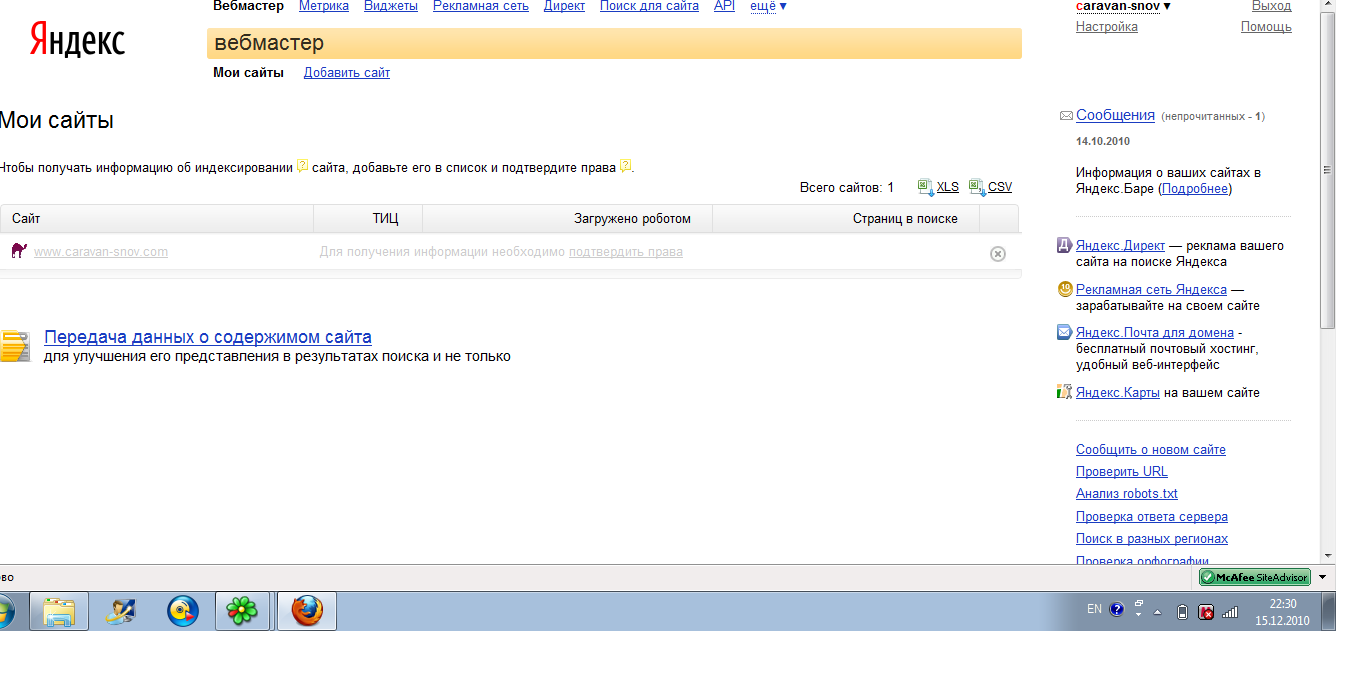Open the Проверить URL link

[x=1122, y=472]
